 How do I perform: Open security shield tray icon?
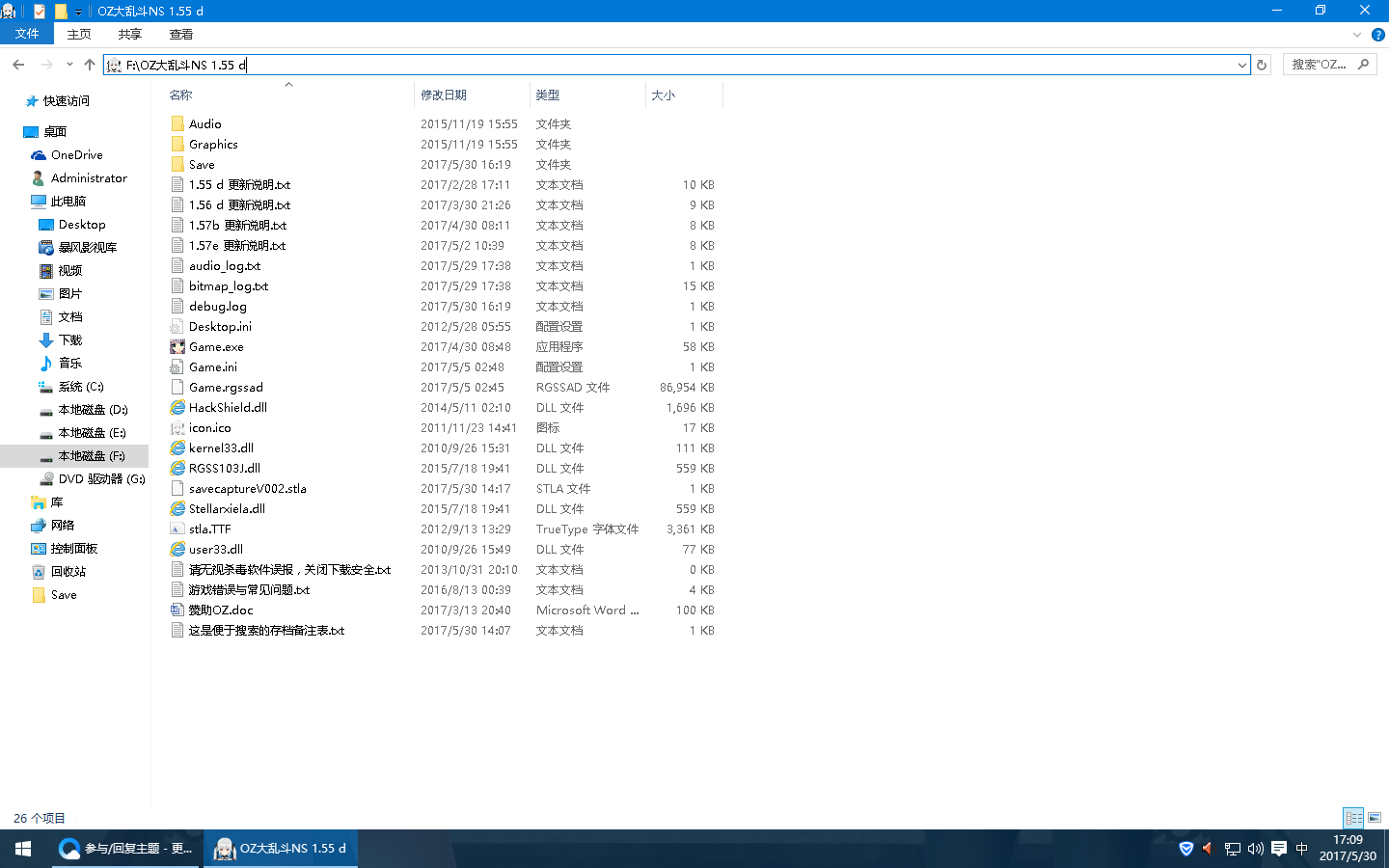[1186, 849]
